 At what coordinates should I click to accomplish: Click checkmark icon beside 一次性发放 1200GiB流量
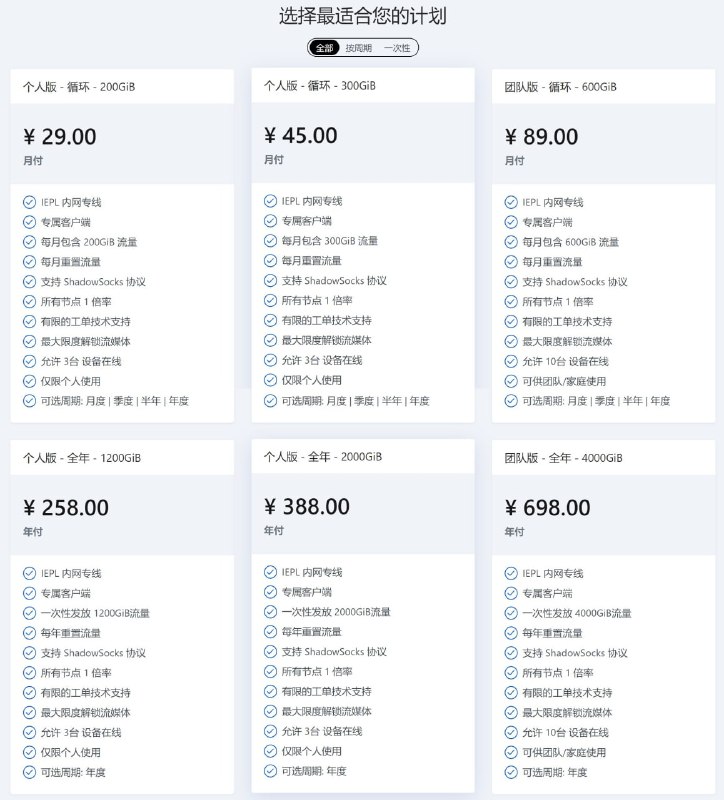point(30,613)
